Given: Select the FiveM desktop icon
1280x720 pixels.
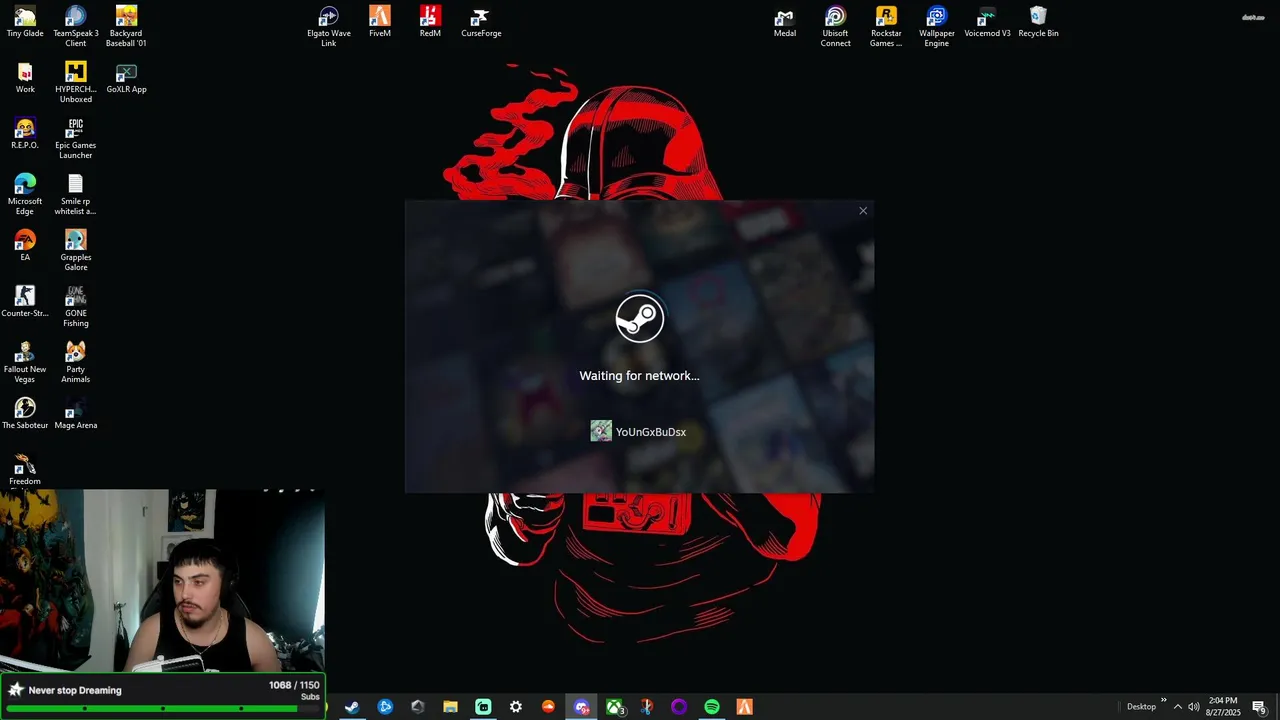Looking at the screenshot, I should (x=380, y=22).
